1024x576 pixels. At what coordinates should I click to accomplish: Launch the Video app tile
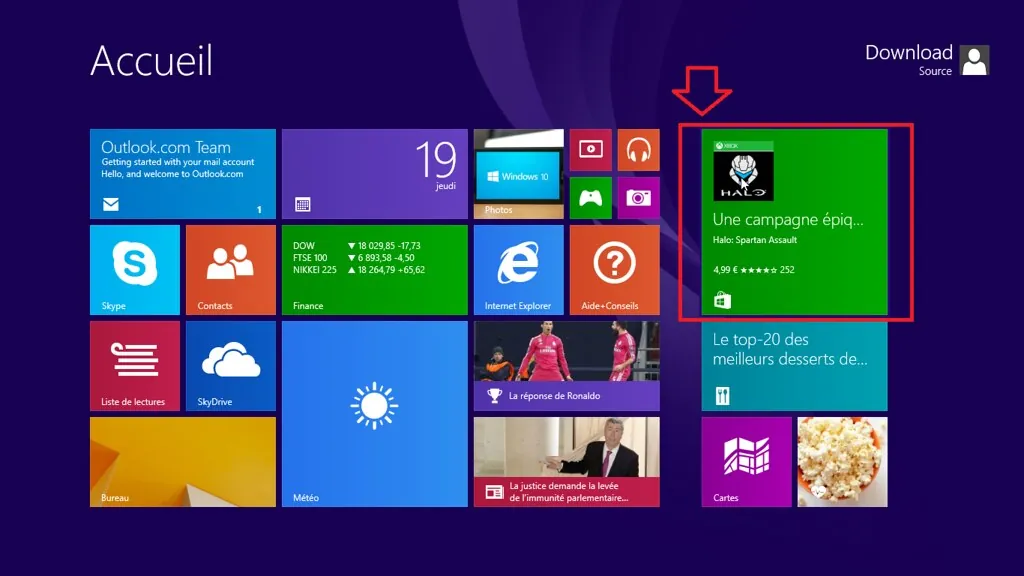590,150
